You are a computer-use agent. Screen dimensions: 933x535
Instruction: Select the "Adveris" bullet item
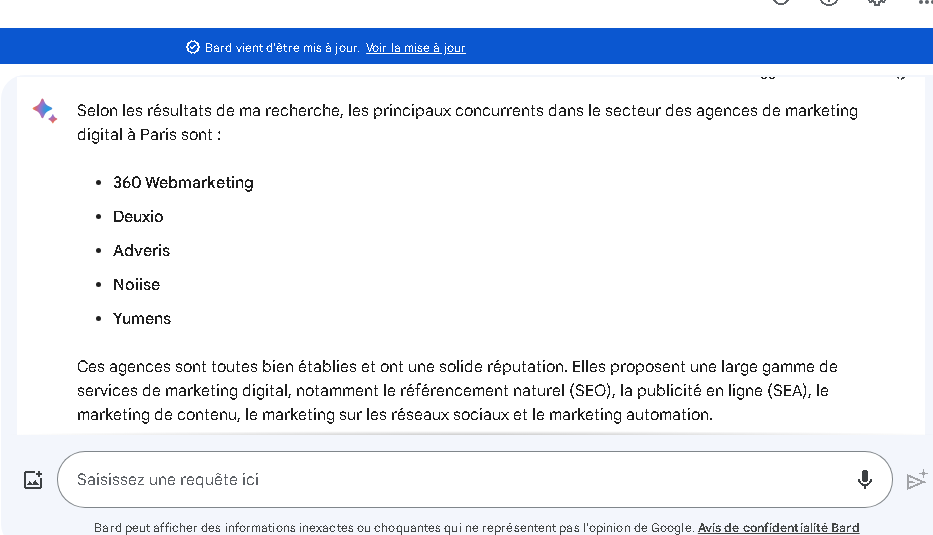[x=141, y=250]
